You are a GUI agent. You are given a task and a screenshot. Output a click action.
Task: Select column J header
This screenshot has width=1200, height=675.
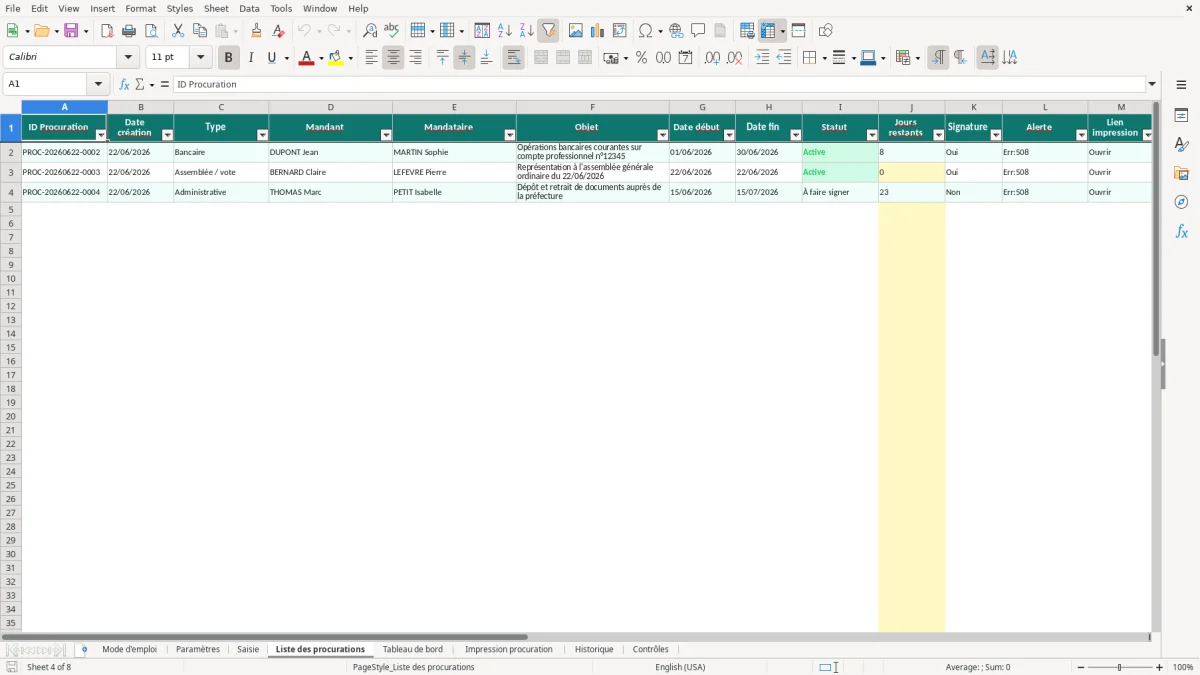click(x=911, y=107)
